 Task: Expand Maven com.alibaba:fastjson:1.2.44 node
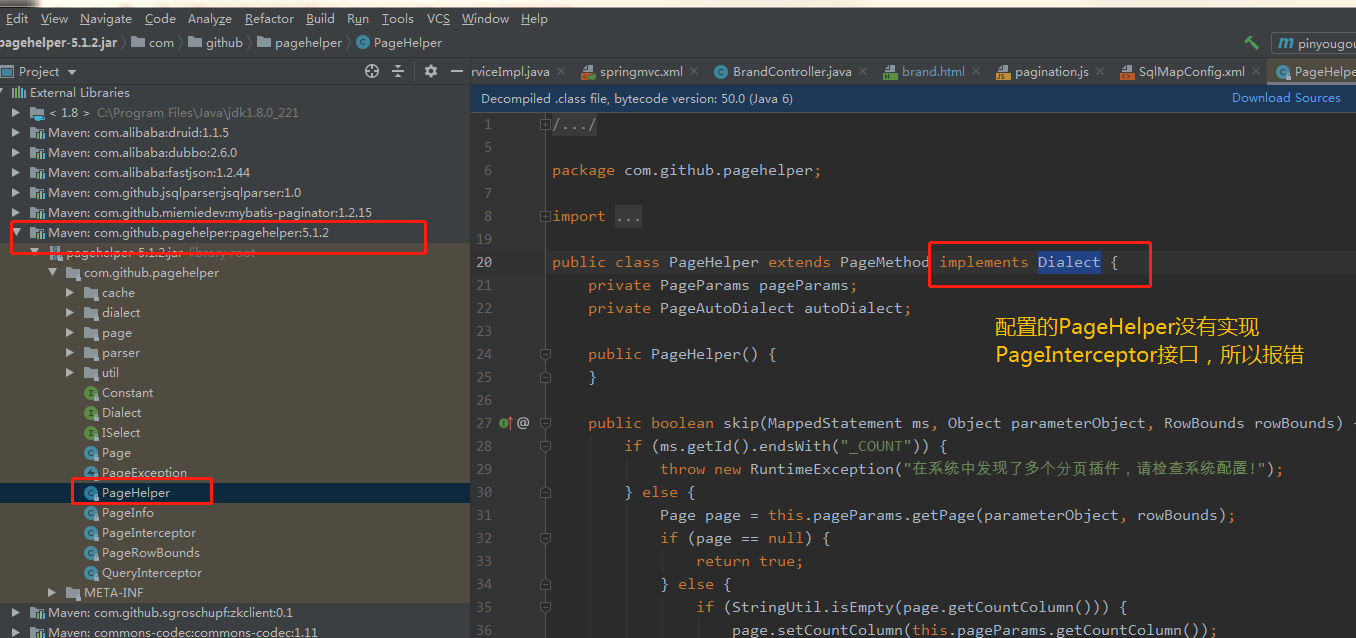point(16,173)
